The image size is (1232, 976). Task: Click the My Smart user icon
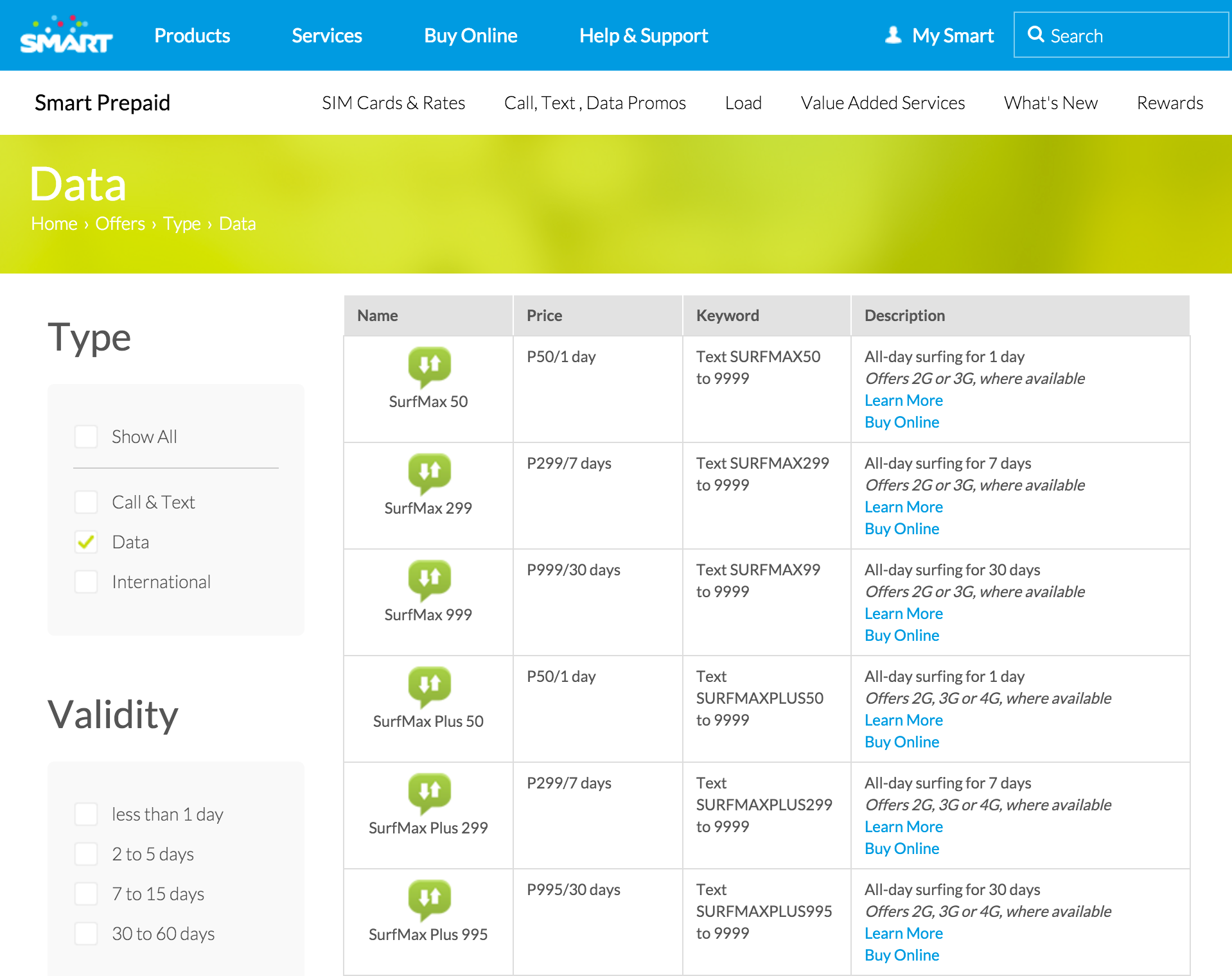[893, 35]
